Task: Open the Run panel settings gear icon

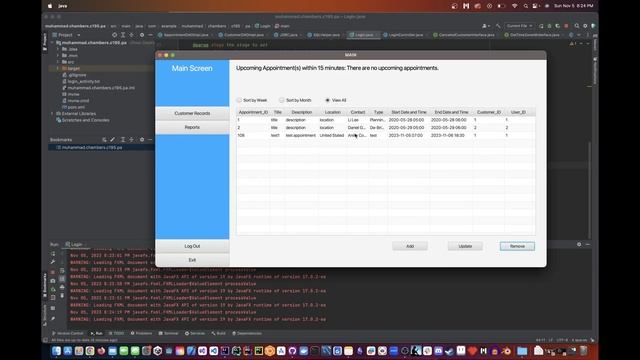Action: point(579,244)
